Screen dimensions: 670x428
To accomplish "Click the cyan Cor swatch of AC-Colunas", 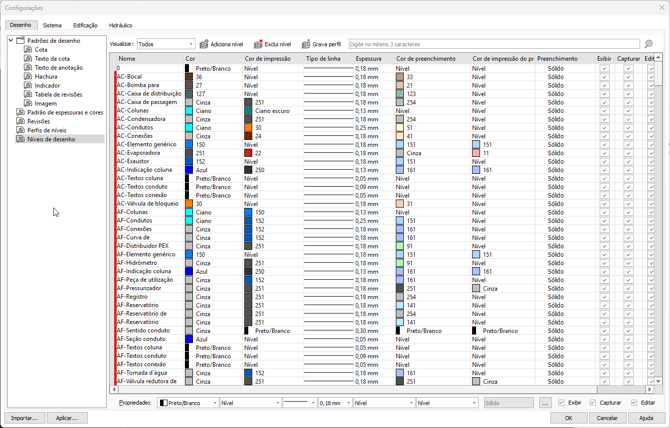I will click(189, 111).
